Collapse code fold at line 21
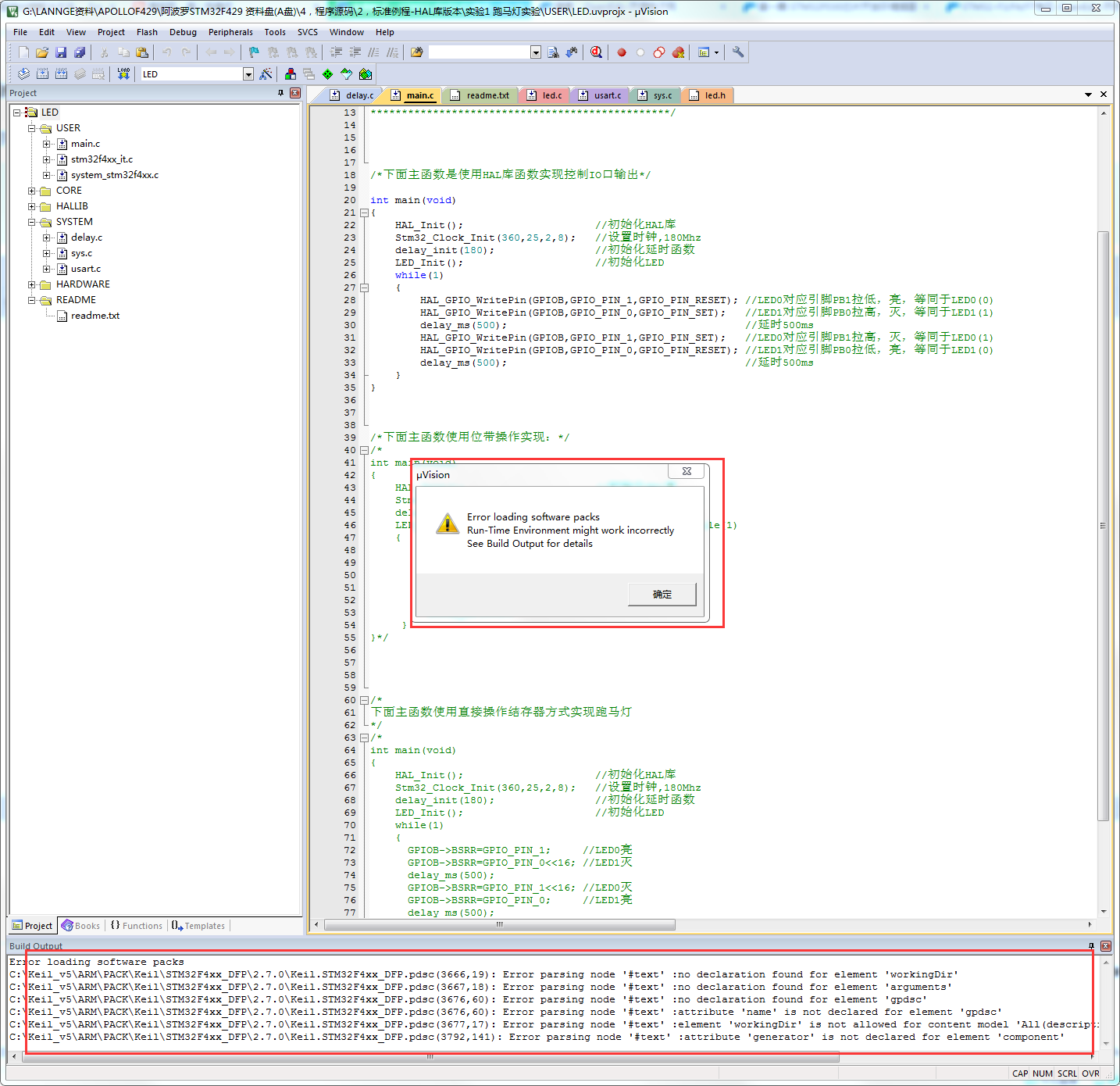 click(364, 213)
